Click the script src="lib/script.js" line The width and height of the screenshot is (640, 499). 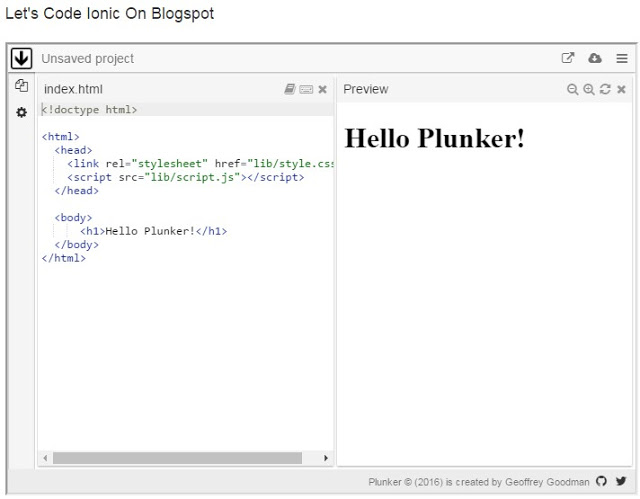[x=186, y=177]
